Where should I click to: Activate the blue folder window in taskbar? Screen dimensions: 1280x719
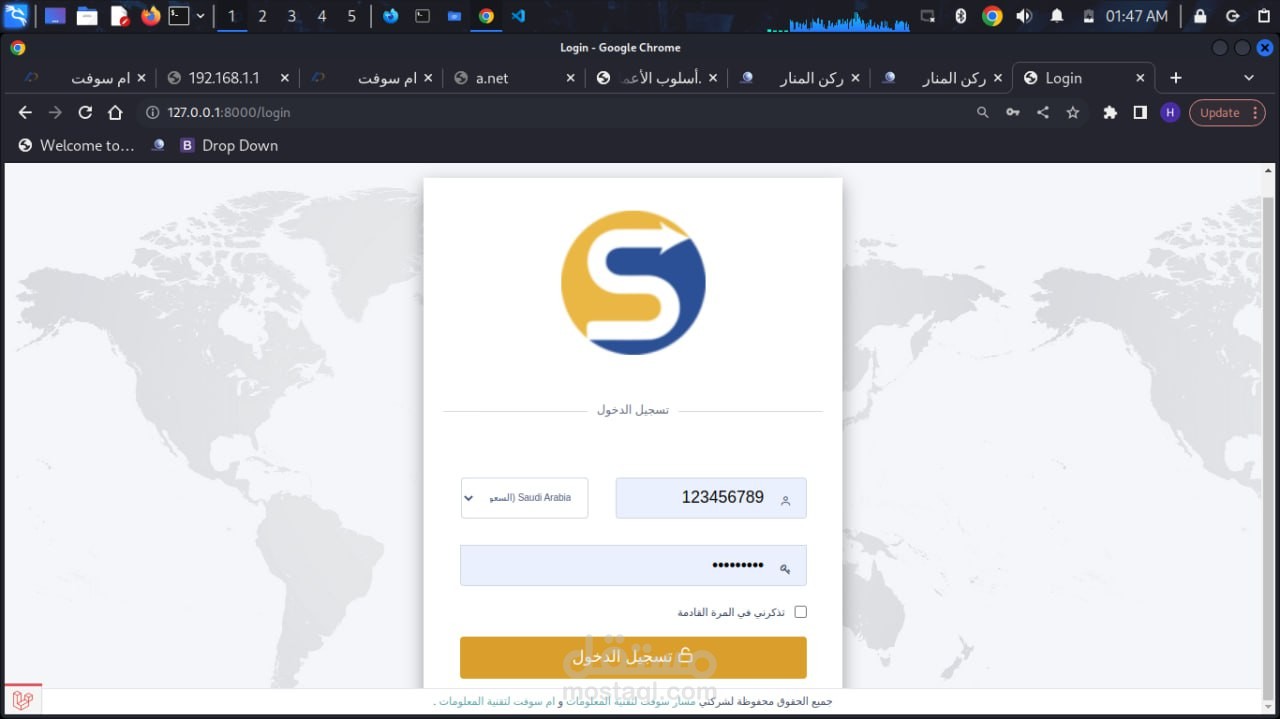tap(455, 16)
